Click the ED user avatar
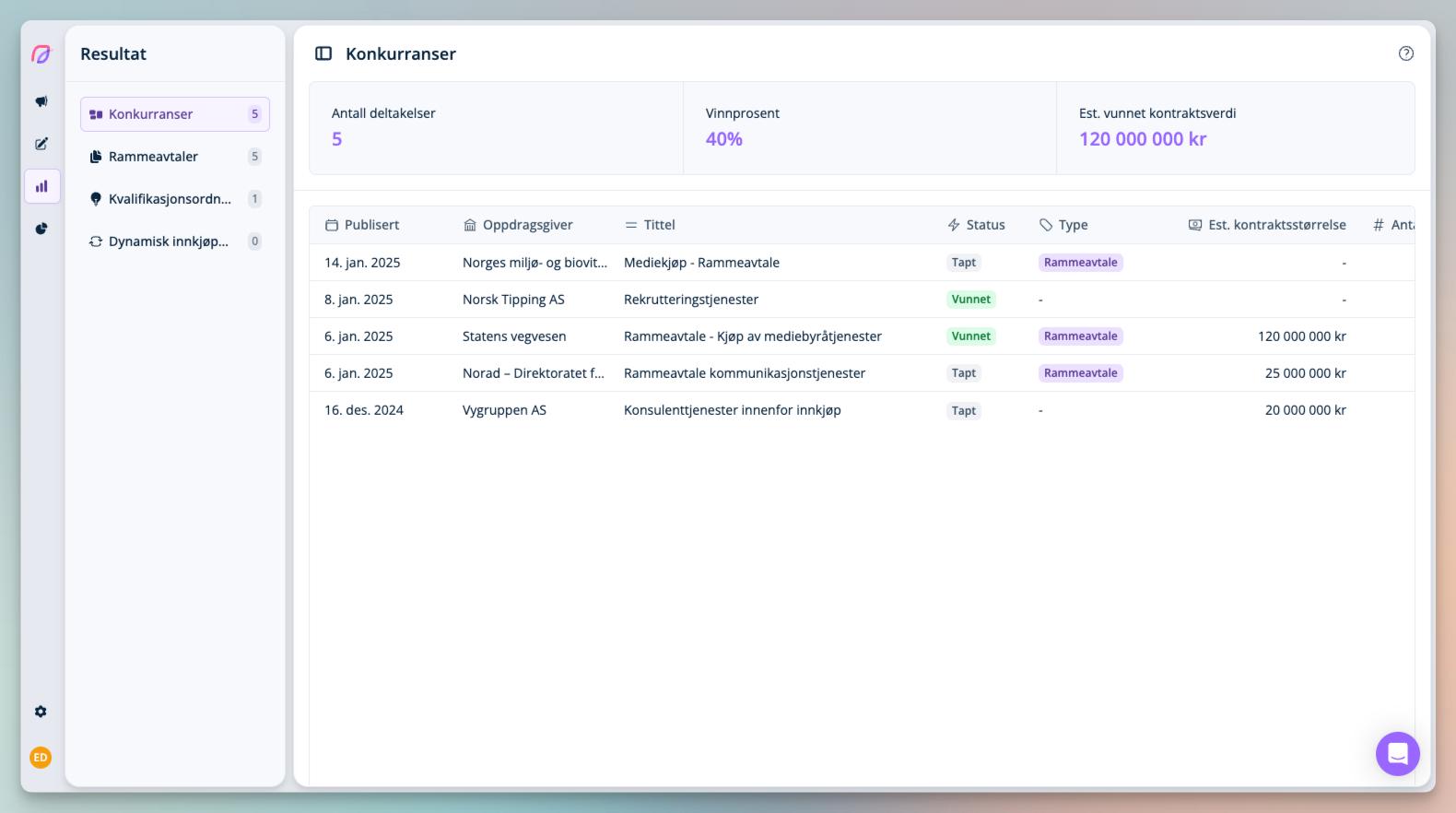The height and width of the screenshot is (813, 1456). [41, 758]
